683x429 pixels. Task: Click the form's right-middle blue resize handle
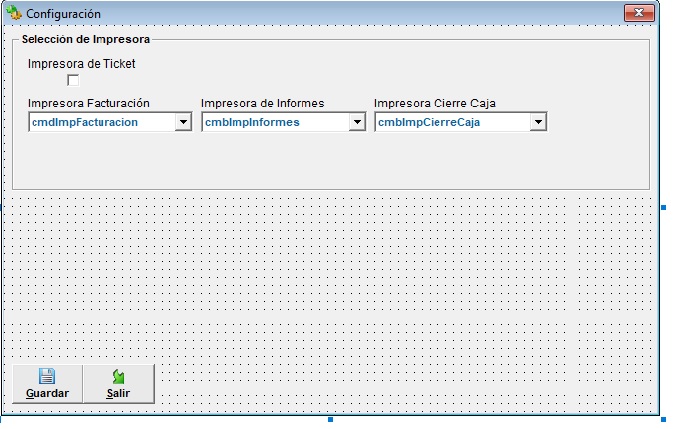click(x=664, y=207)
